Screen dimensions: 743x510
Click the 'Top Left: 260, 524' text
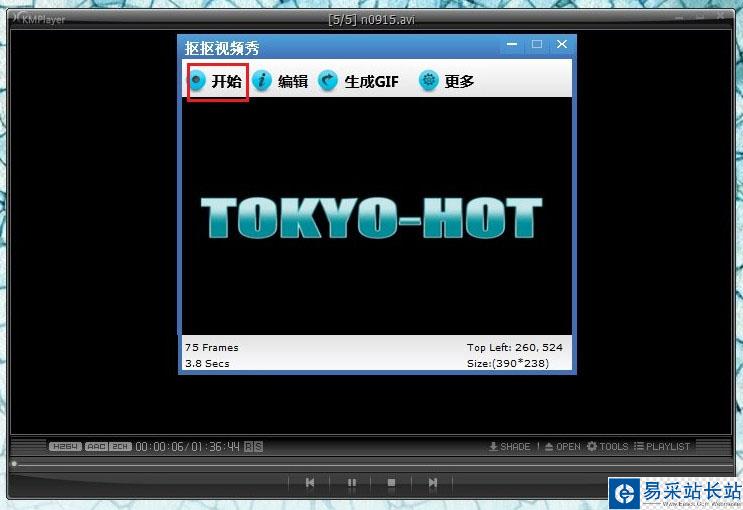tap(515, 347)
